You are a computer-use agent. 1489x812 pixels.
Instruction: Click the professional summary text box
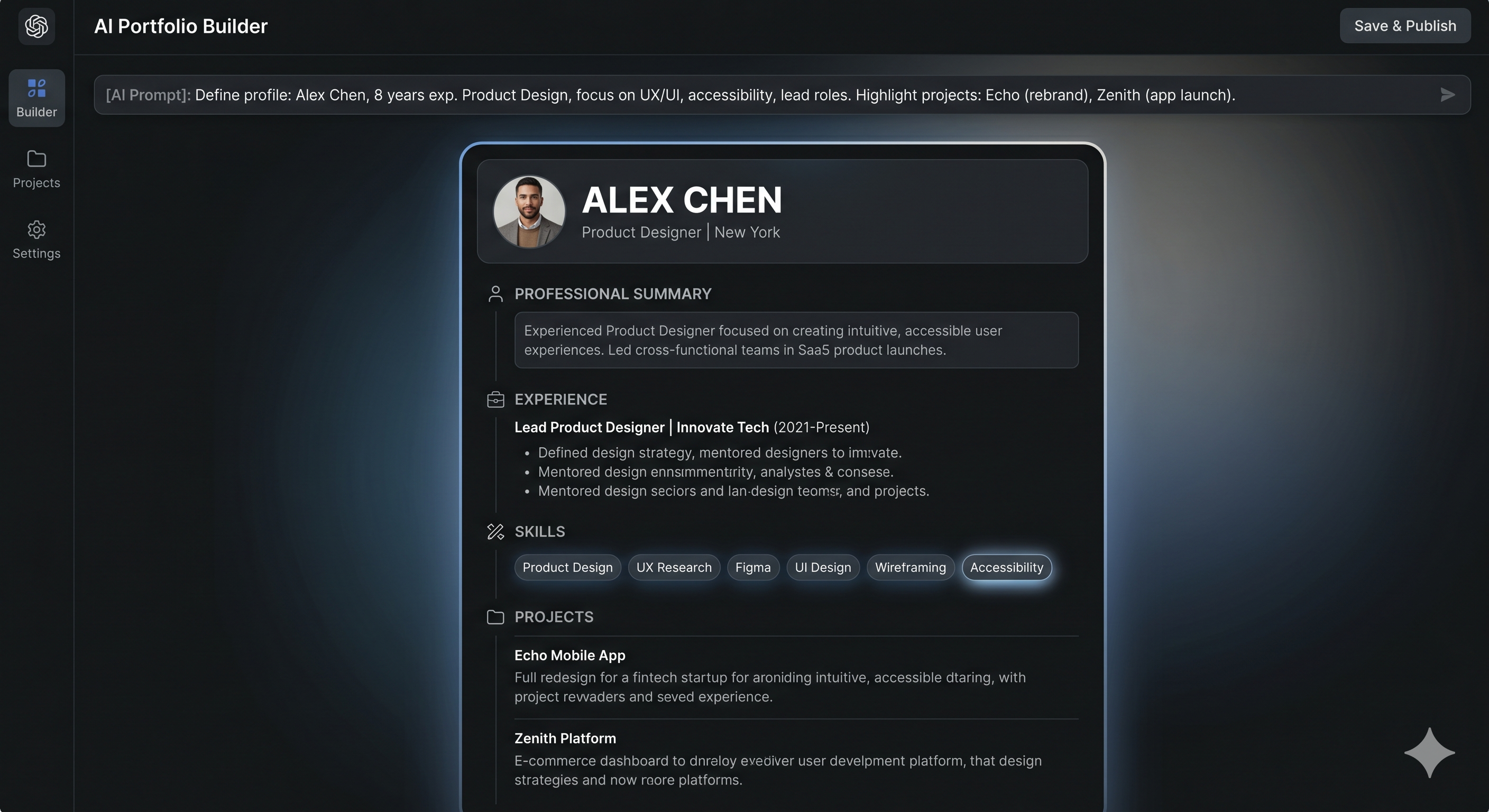[796, 340]
